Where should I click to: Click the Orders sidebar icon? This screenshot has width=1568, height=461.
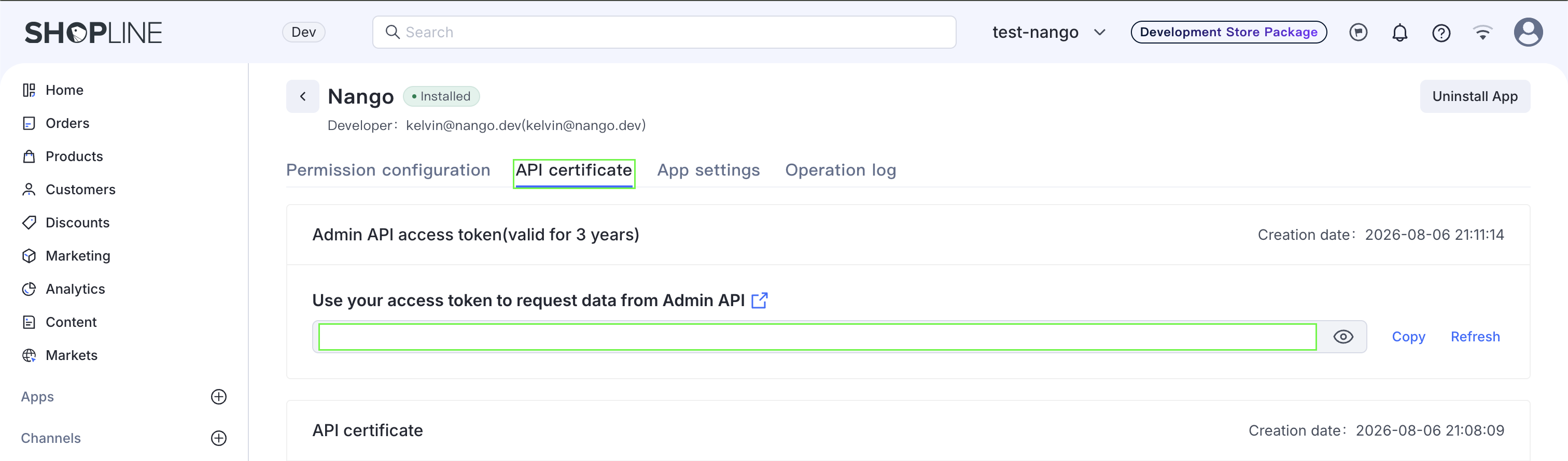(x=29, y=123)
